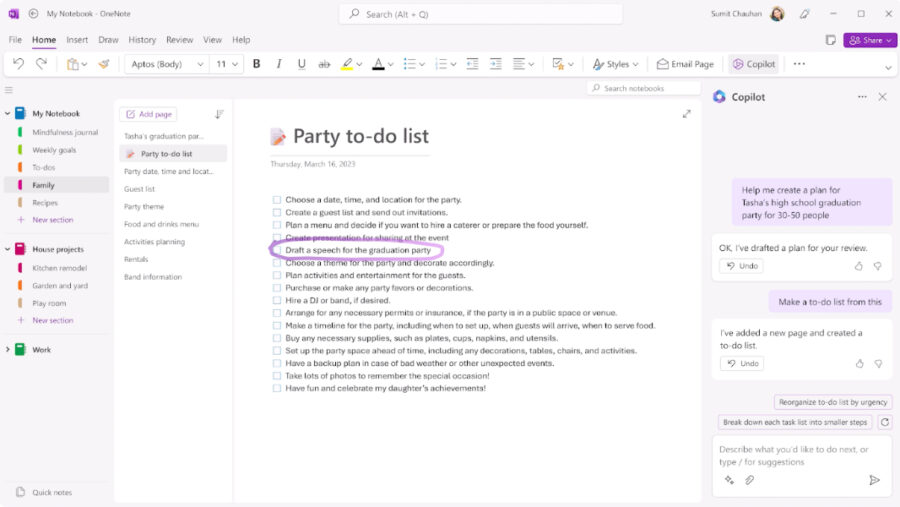Check off 'Choose a date, time, and location'
900x507 pixels.
(277, 200)
